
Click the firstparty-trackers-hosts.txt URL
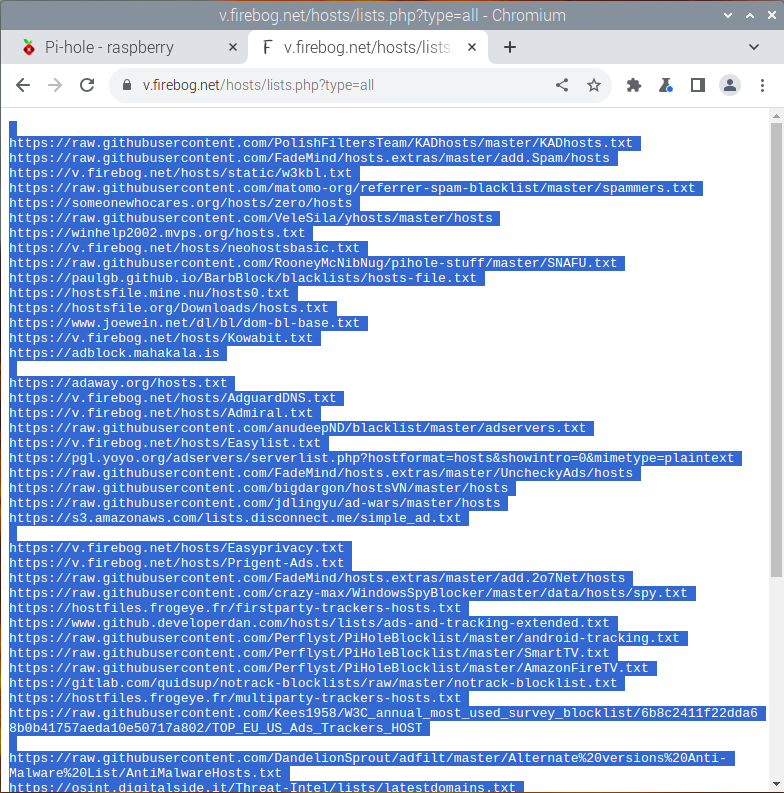point(235,608)
